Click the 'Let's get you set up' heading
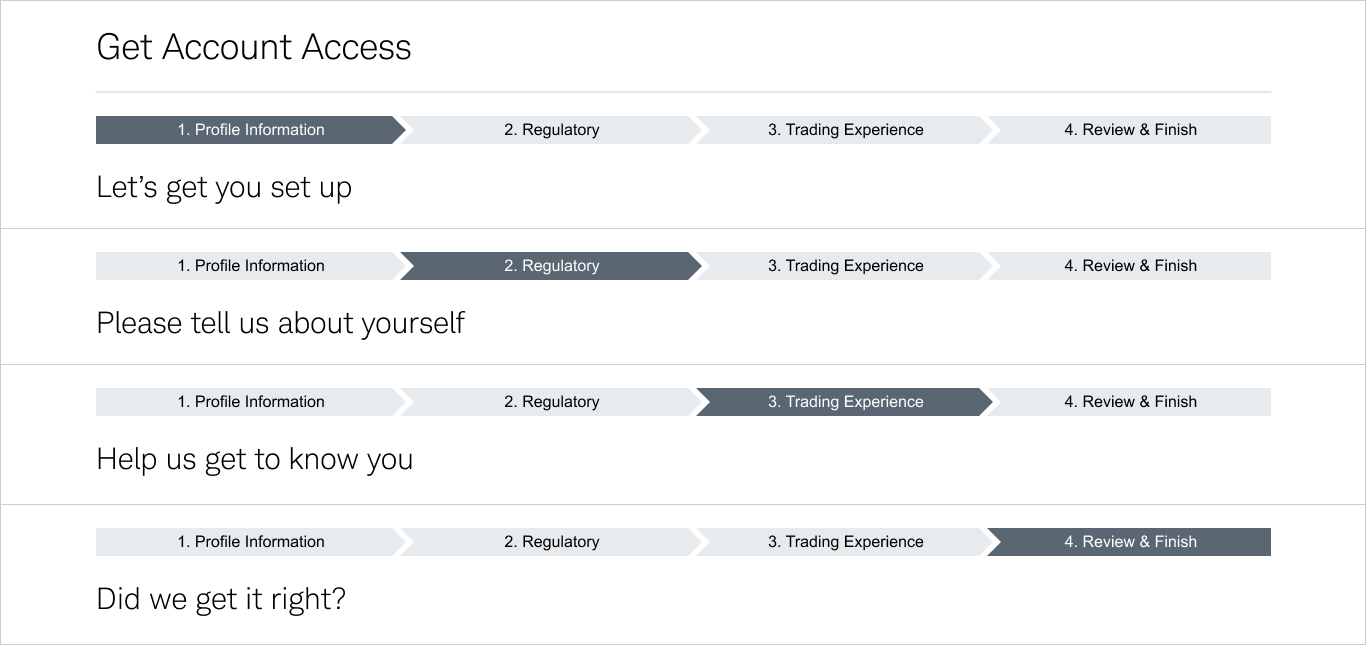Screen dimensions: 1366x645 223,188
